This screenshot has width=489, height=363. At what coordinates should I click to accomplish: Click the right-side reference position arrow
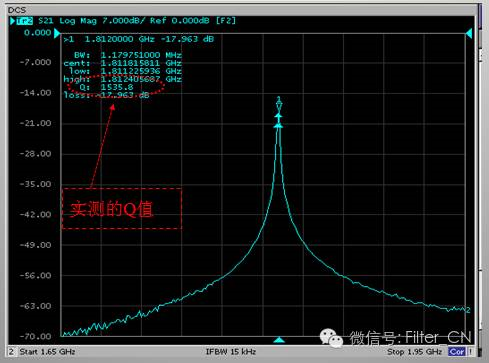point(469,33)
